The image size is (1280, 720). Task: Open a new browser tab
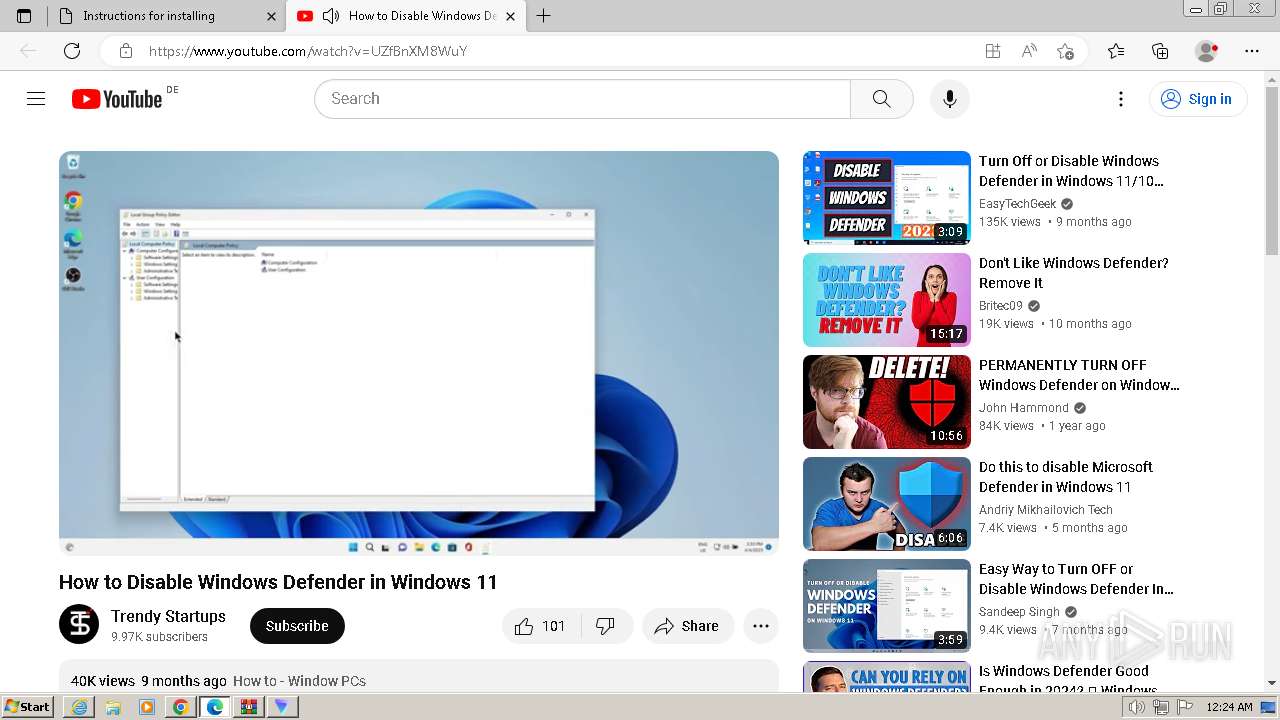point(543,16)
